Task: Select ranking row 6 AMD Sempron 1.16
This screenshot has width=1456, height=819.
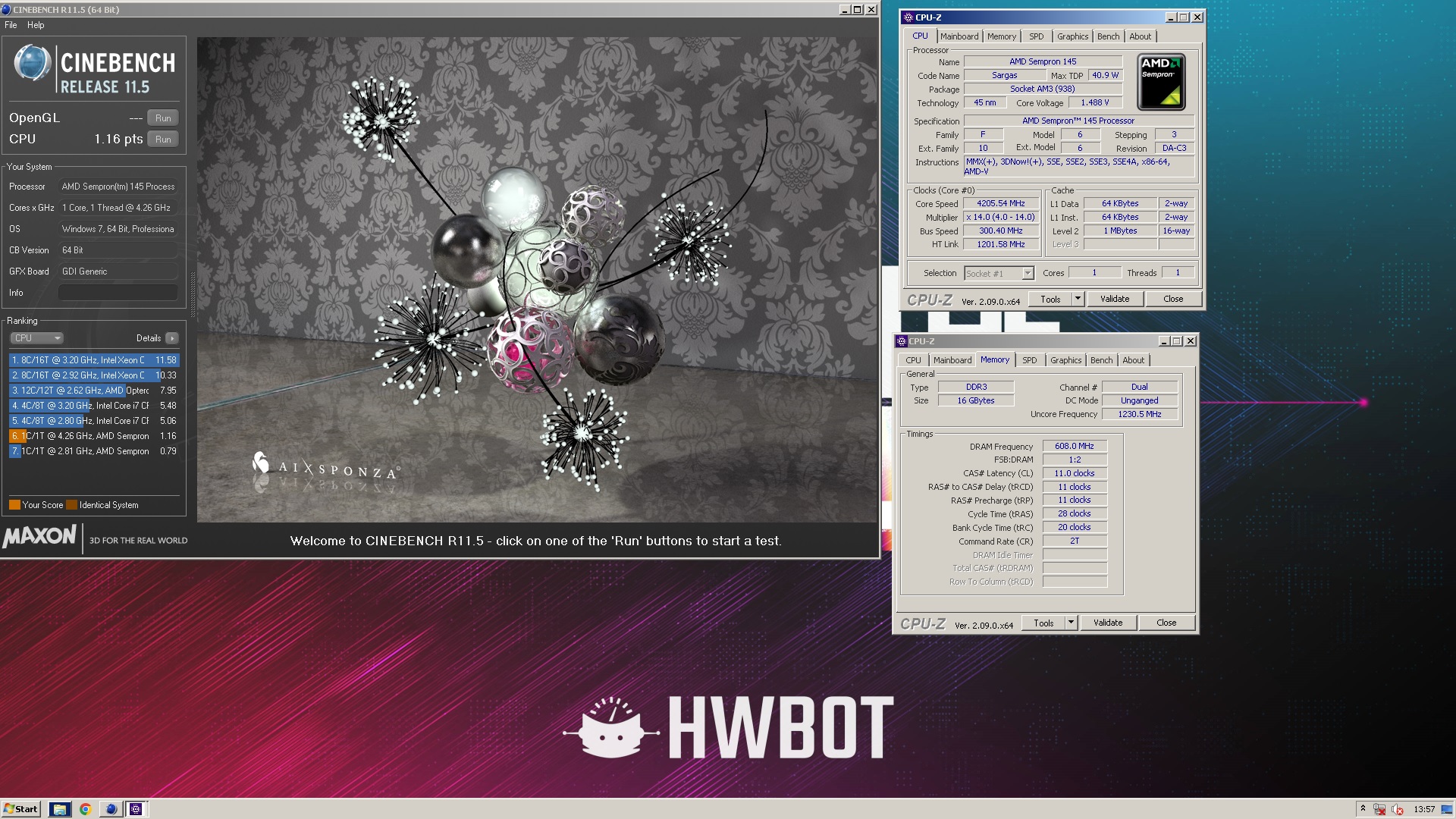Action: [x=94, y=436]
